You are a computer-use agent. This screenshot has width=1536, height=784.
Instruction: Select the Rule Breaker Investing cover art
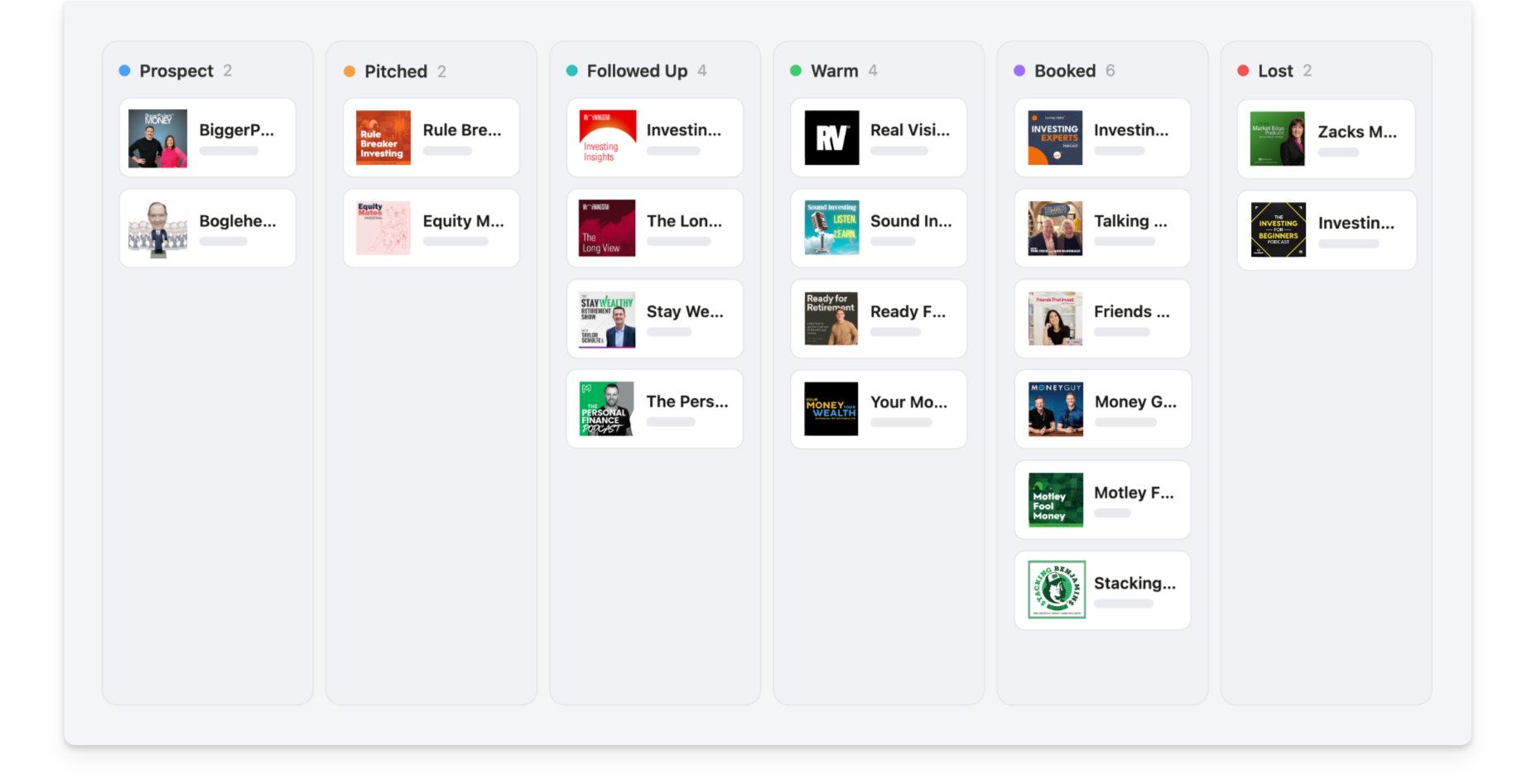coord(383,138)
